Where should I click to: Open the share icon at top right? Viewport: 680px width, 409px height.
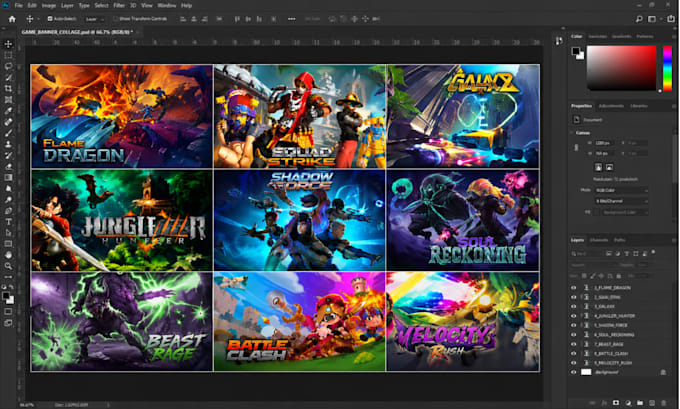tap(671, 19)
